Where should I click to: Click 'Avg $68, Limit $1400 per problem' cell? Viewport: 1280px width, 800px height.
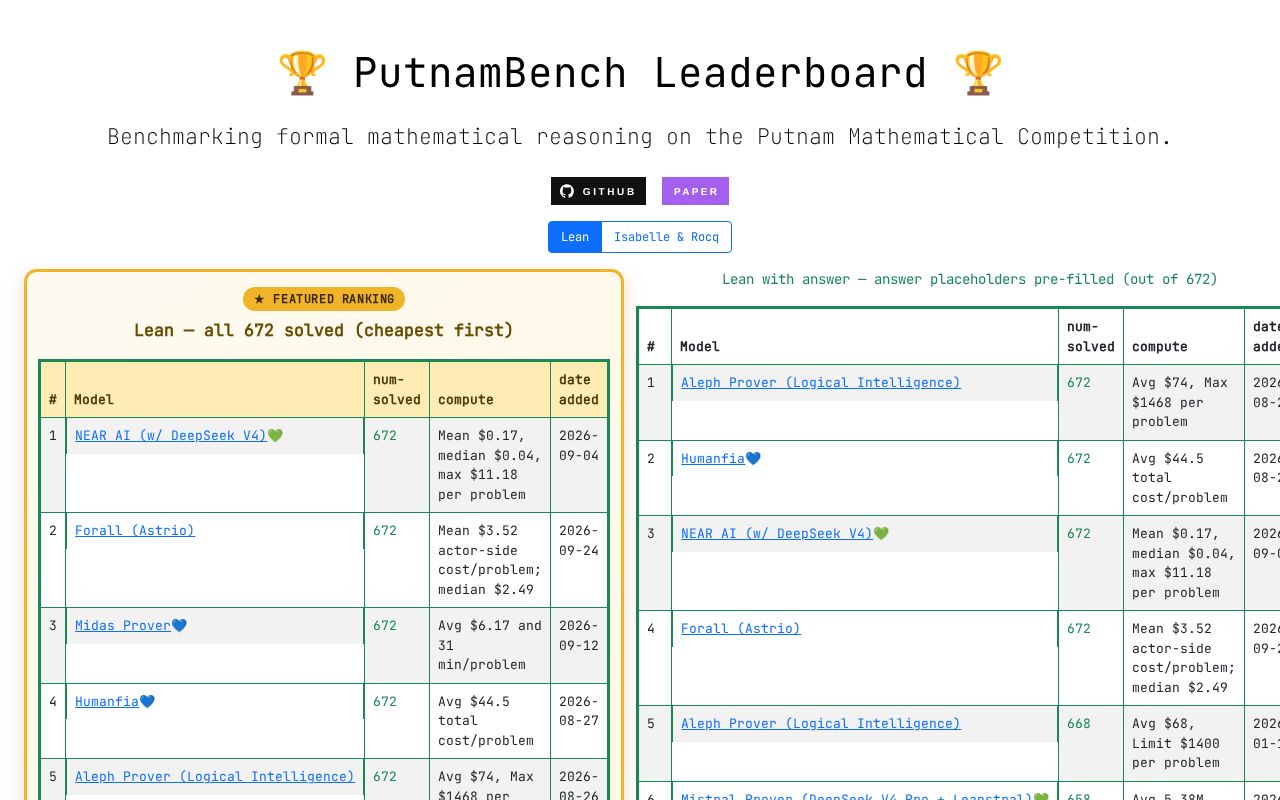tap(1184, 743)
